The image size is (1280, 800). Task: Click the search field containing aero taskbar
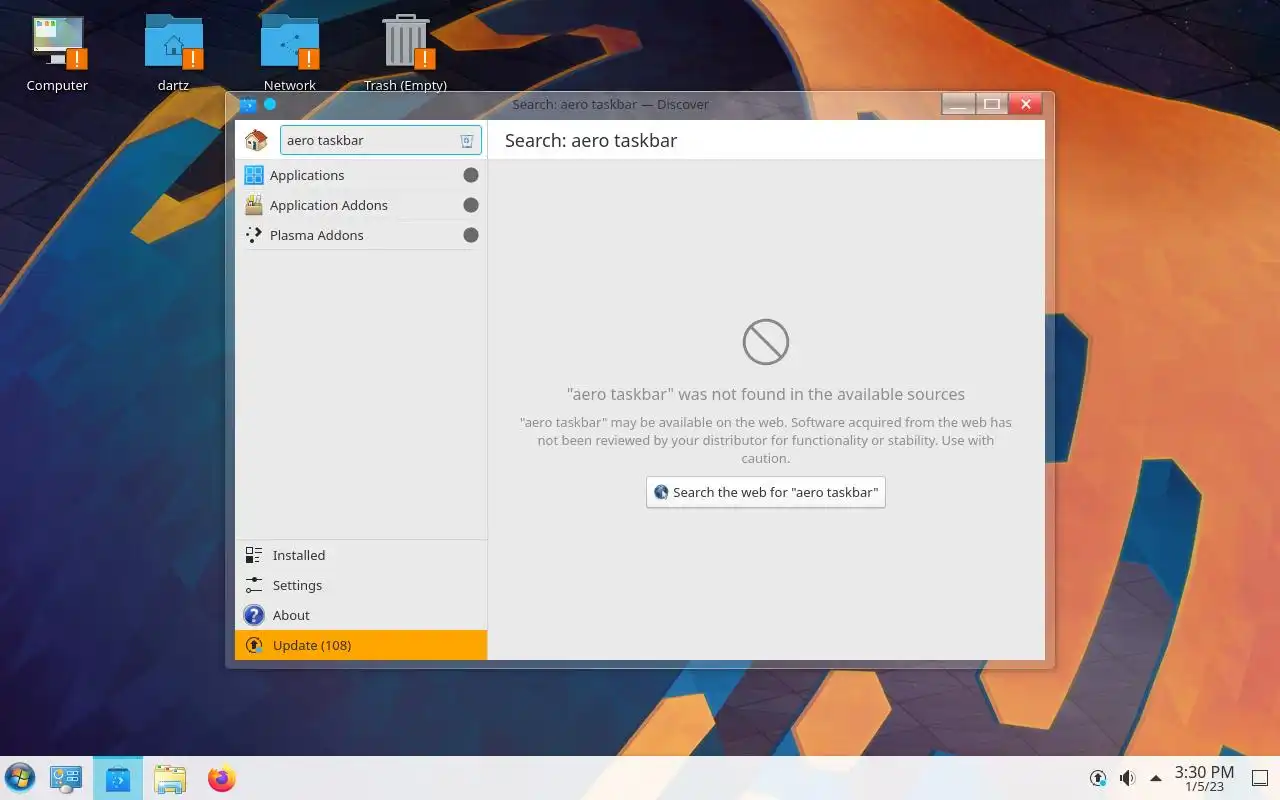[380, 140]
